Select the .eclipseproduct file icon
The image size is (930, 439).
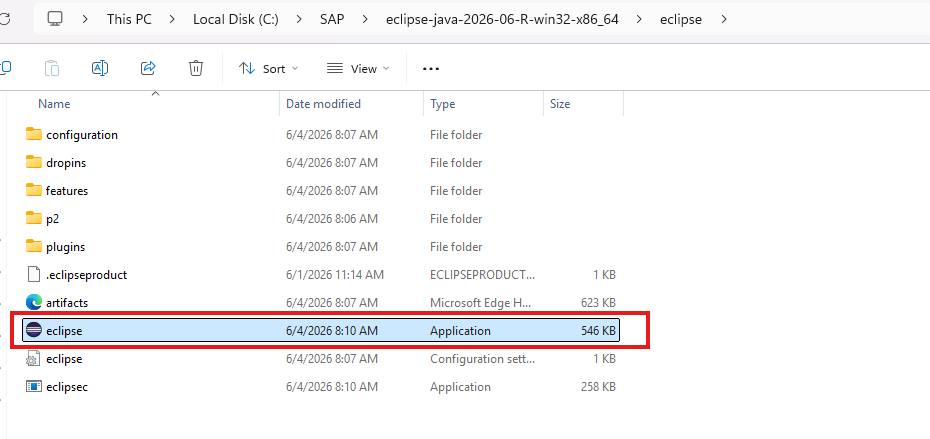click(x=34, y=274)
